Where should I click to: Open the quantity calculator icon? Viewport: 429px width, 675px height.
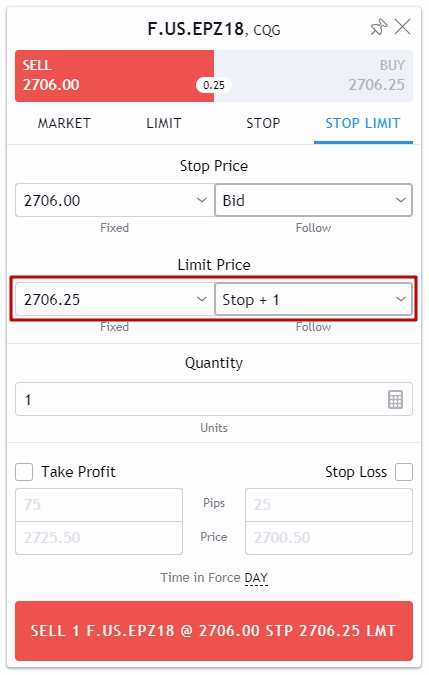[395, 399]
